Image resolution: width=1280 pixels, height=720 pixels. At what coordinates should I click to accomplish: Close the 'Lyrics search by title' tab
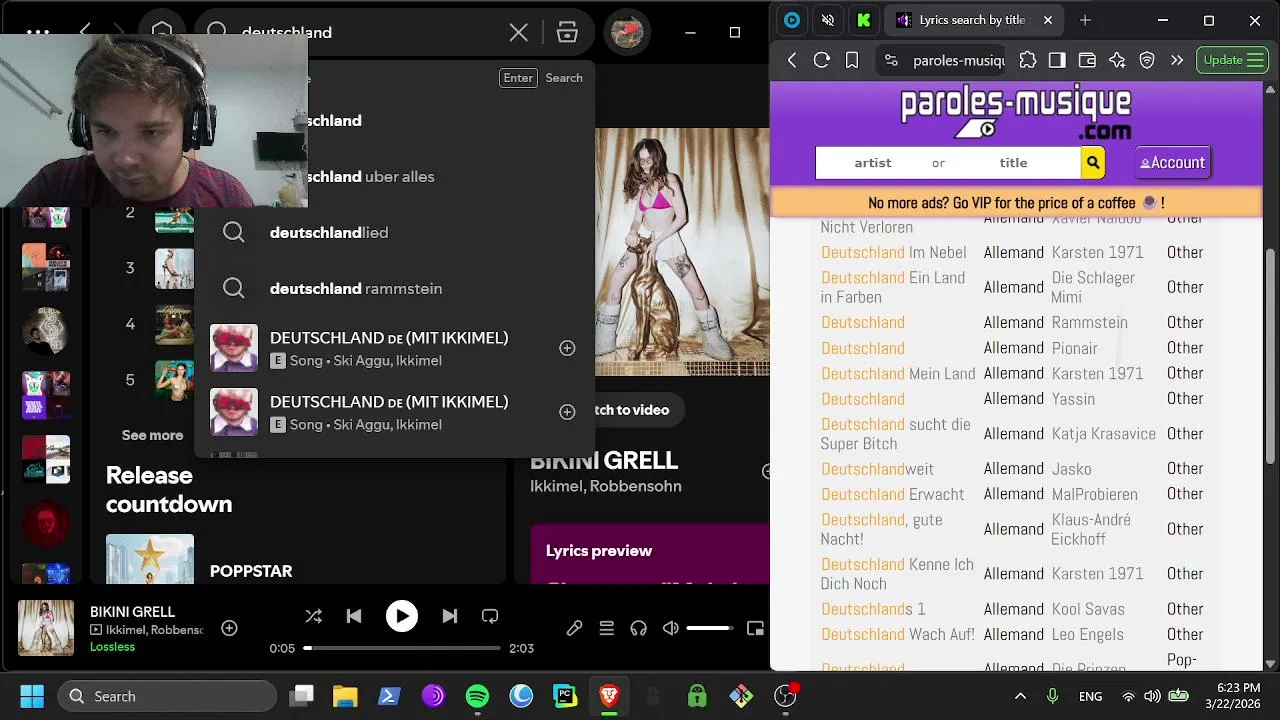[x=1048, y=20]
